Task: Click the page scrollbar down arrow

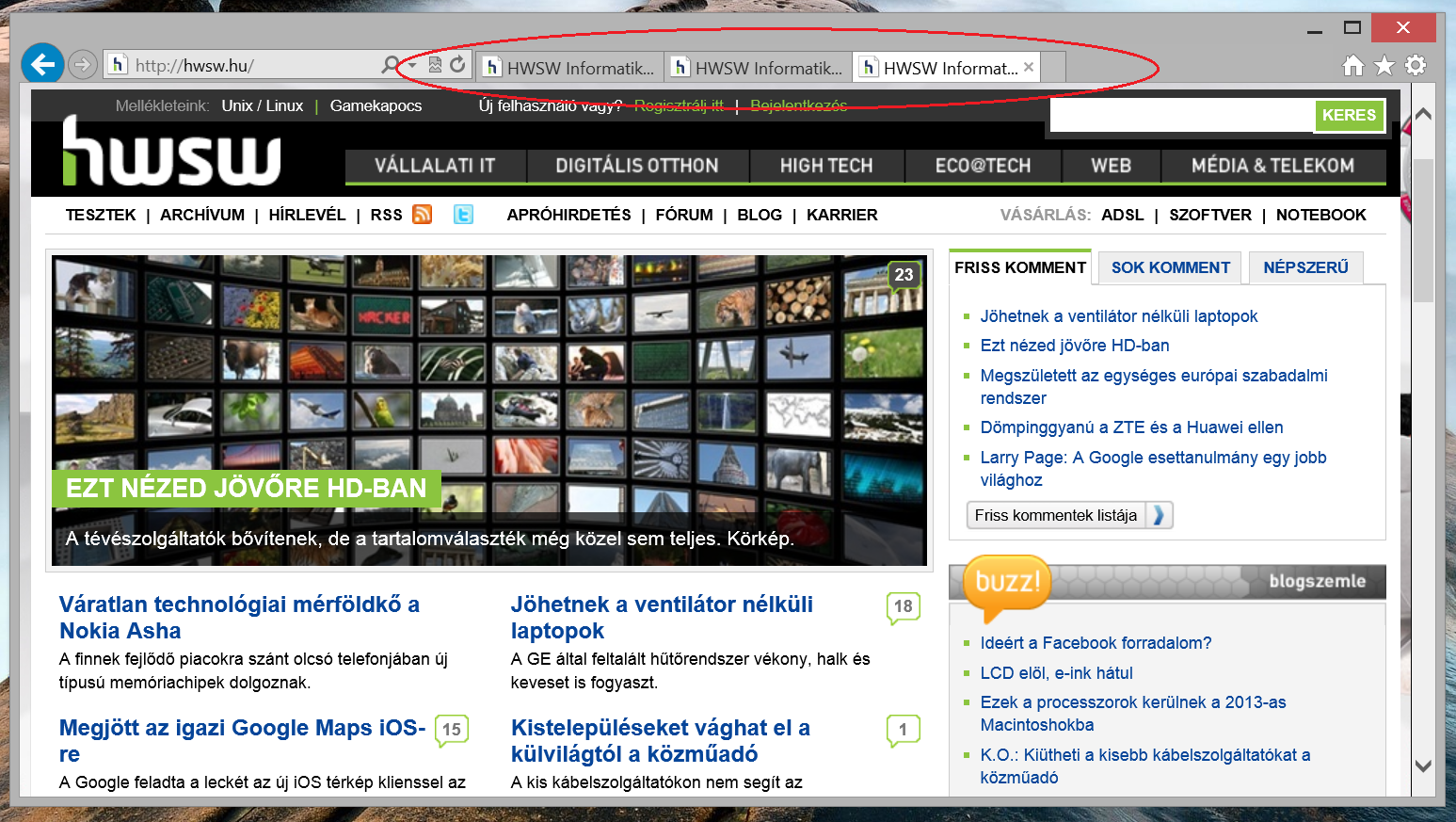Action: [x=1423, y=766]
